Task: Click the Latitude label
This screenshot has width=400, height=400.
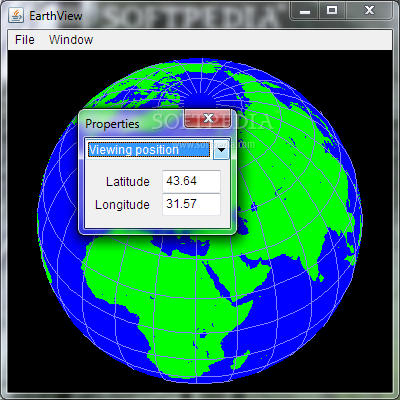Action: (x=128, y=182)
